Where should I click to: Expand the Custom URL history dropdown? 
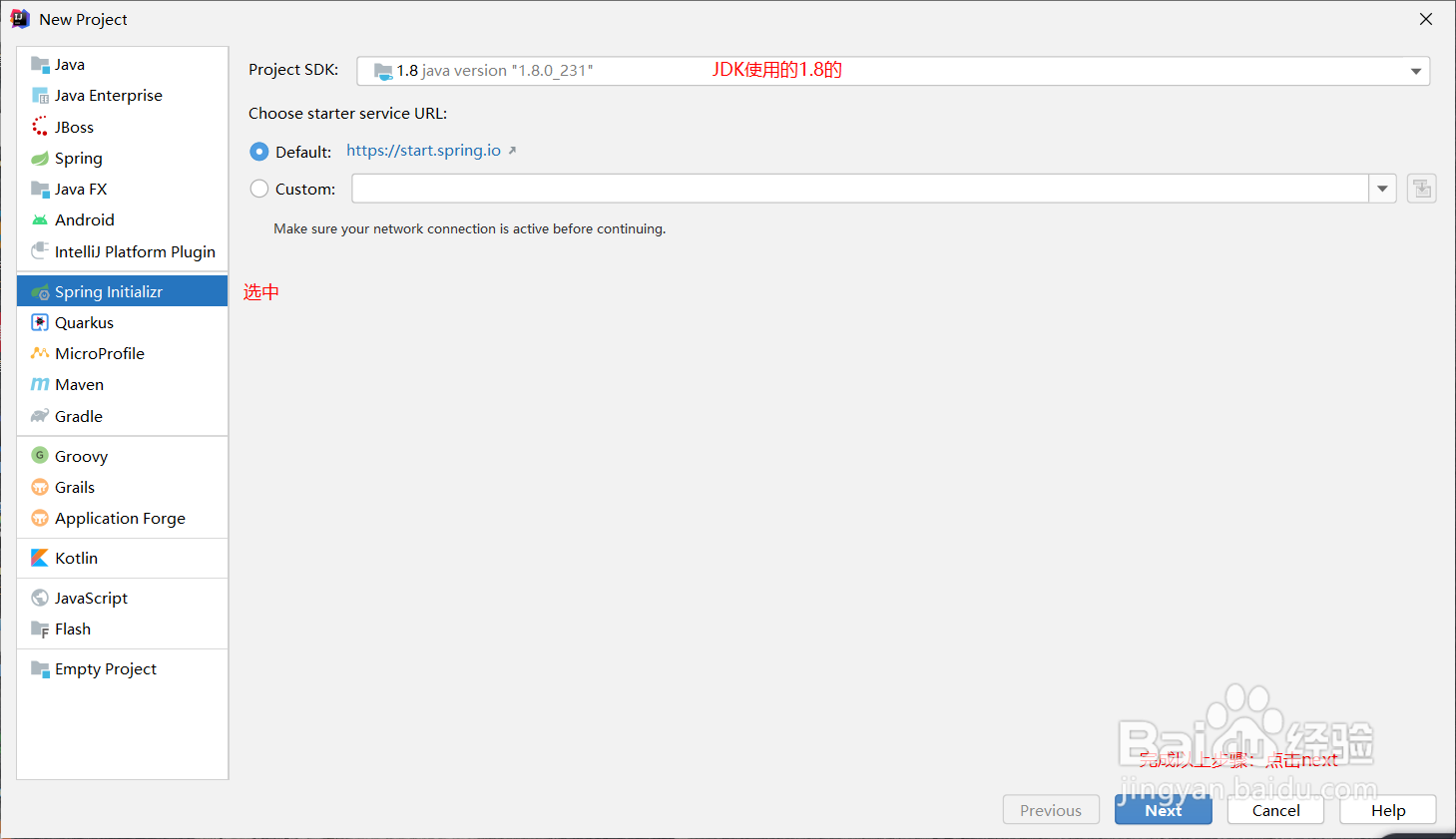[1382, 189]
